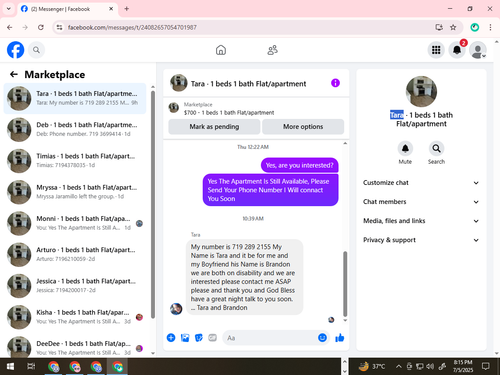Go to the Home feed icon
This screenshot has width=500, height=375.
221,50
